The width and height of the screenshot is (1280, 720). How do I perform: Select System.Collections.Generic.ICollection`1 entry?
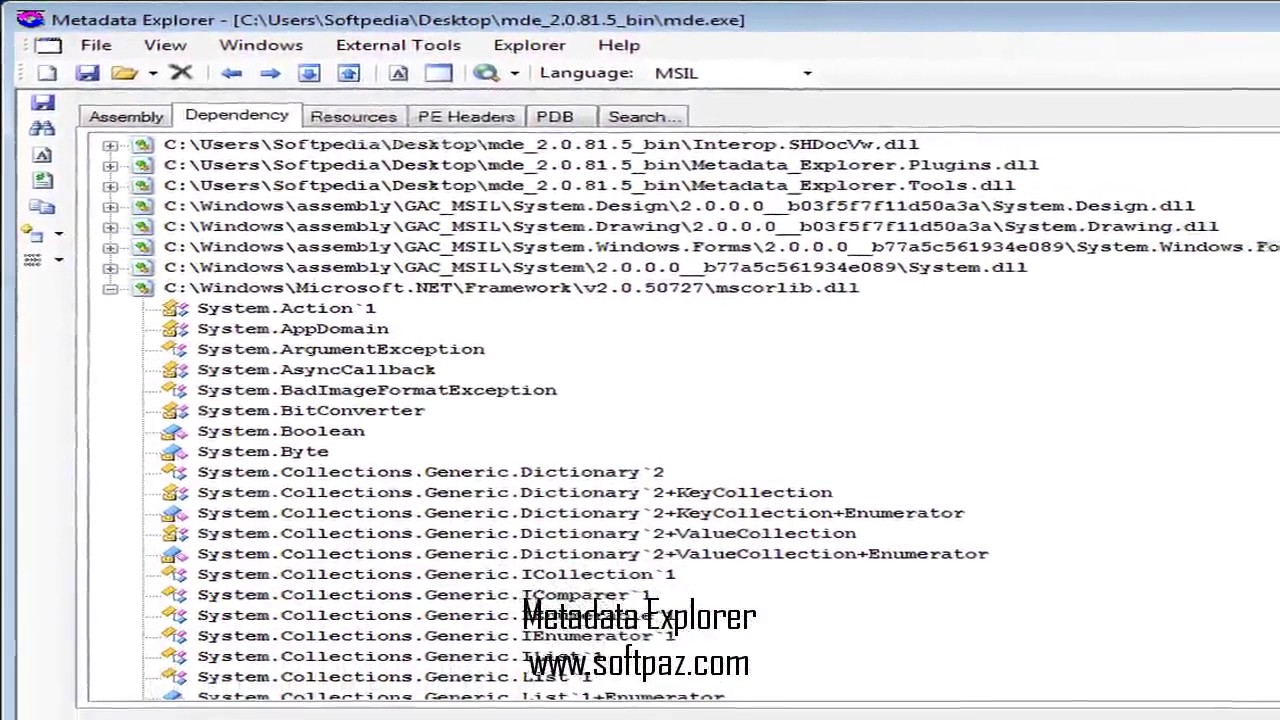[x=436, y=575]
